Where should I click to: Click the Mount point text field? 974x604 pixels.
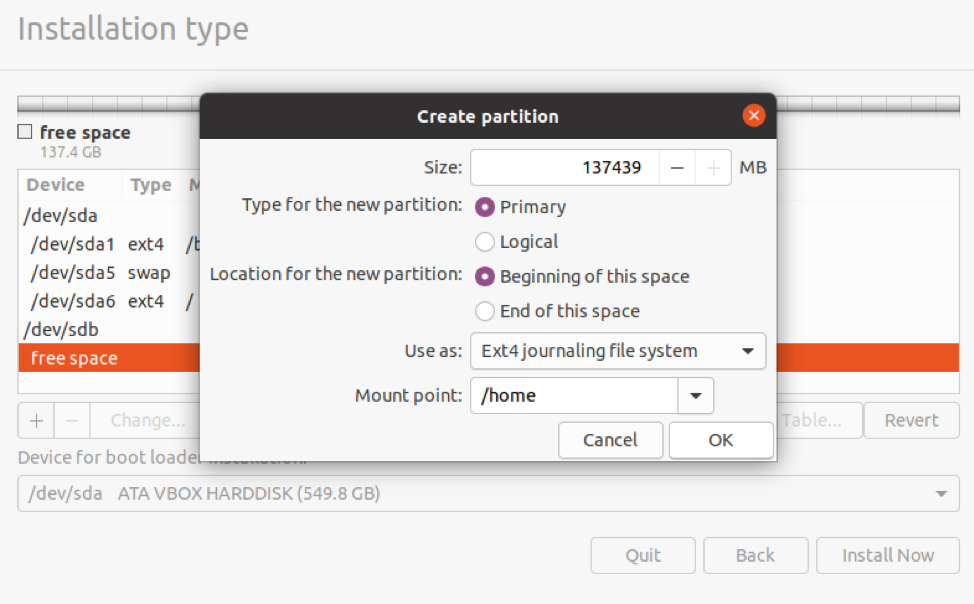[x=574, y=396]
